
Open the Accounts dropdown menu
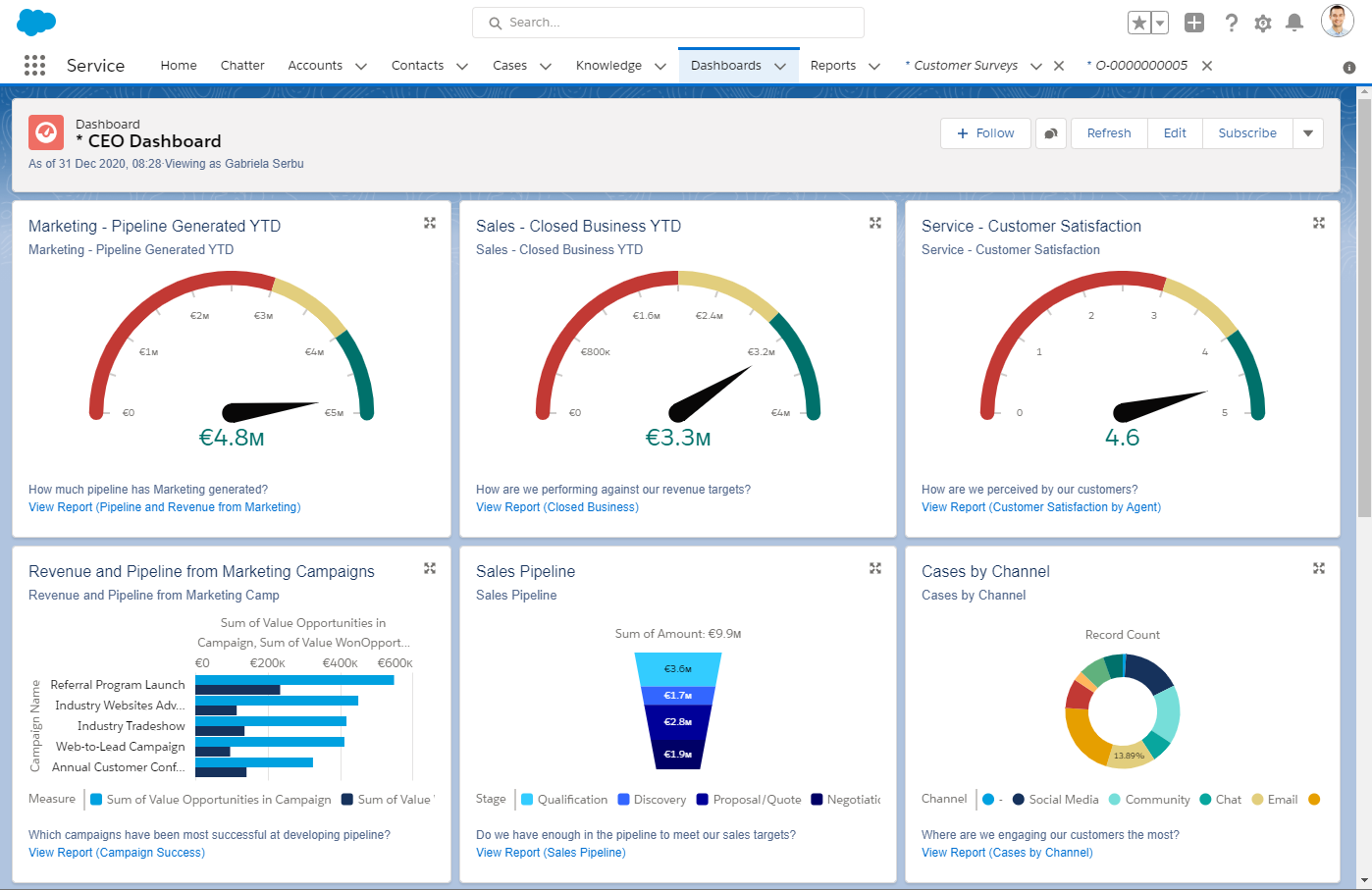(360, 66)
